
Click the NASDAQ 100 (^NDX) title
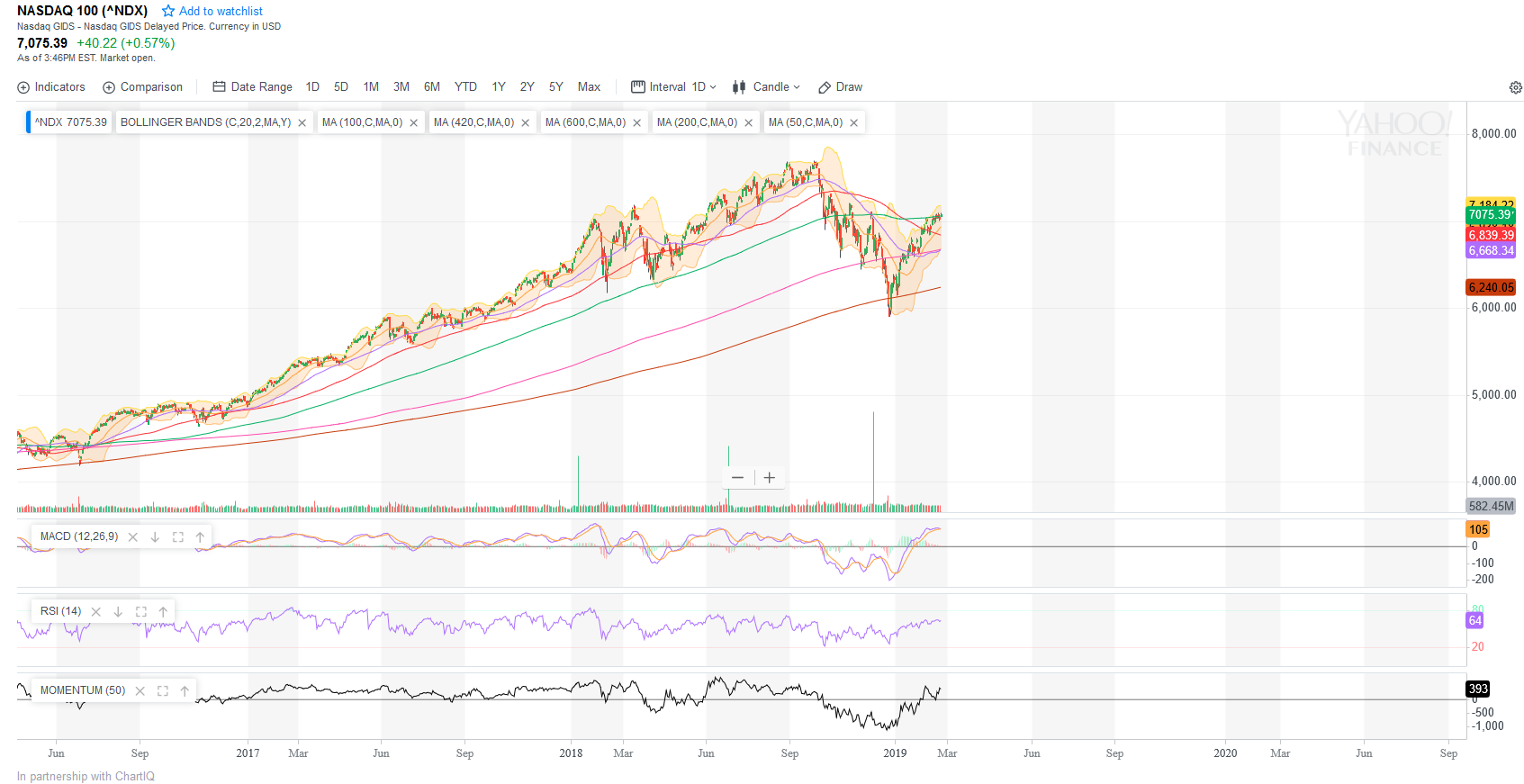pos(82,11)
